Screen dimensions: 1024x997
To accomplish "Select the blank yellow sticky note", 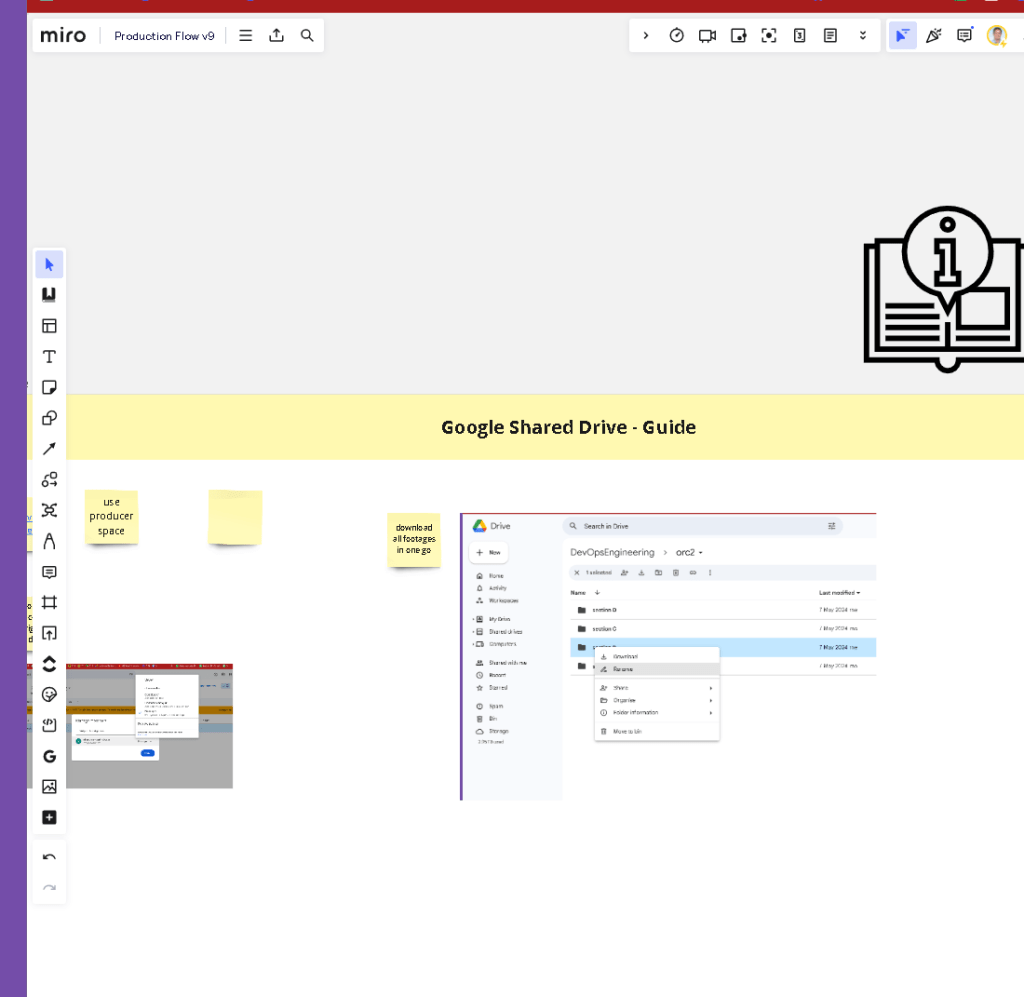I will coord(235,517).
